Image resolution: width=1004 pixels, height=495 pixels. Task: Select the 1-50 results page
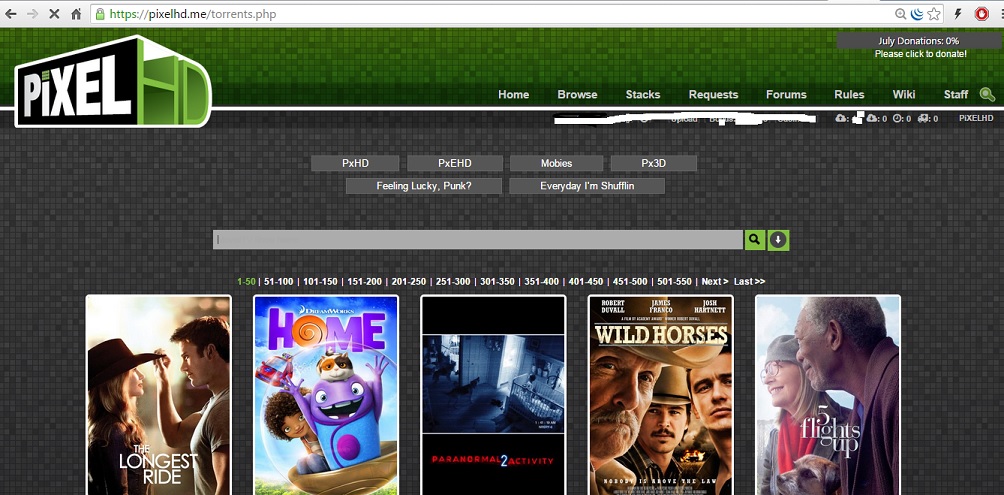click(246, 282)
